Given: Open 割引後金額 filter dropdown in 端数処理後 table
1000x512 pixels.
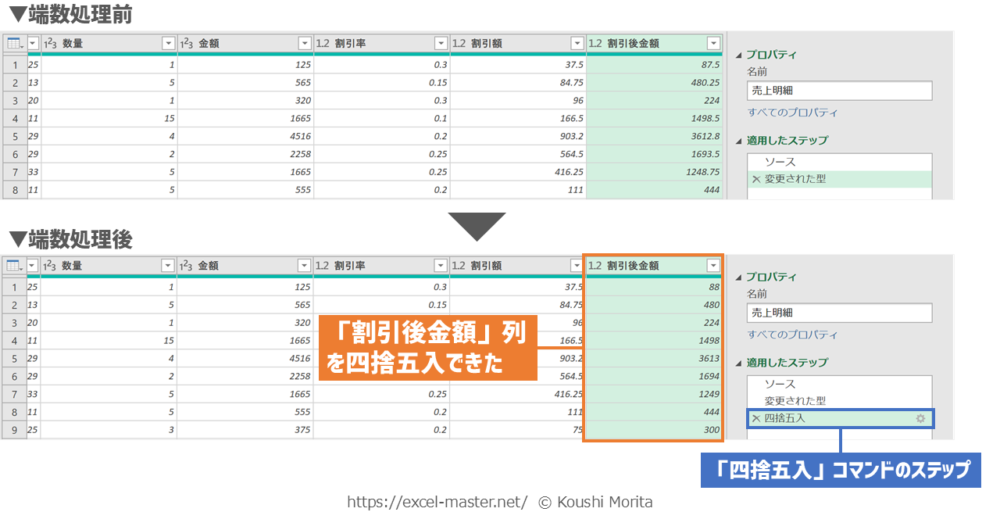Looking at the screenshot, I should tap(712, 266).
